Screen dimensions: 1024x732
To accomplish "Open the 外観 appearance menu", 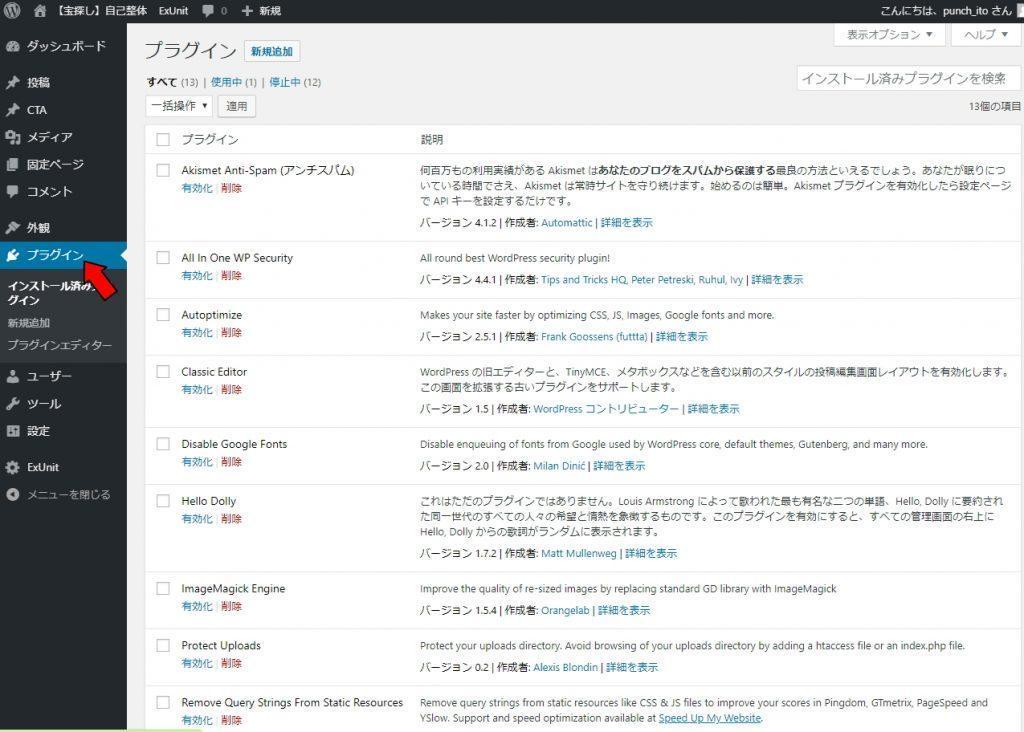I will click(x=38, y=228).
